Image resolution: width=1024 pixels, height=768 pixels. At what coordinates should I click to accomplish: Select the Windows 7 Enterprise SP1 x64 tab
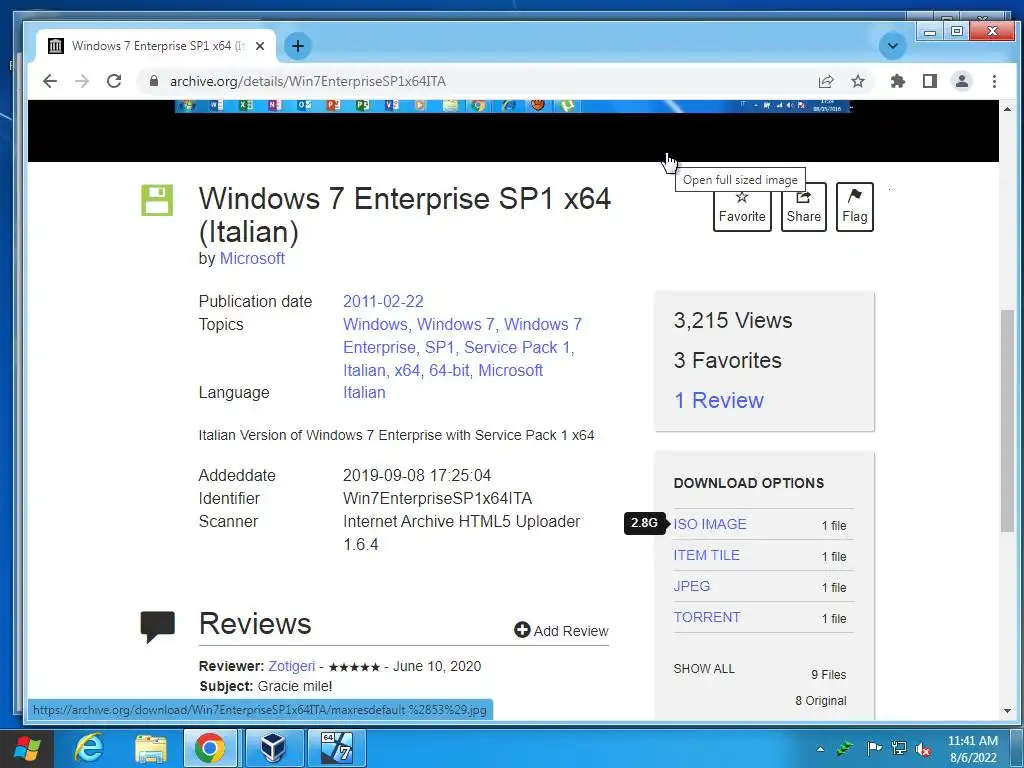coord(155,46)
